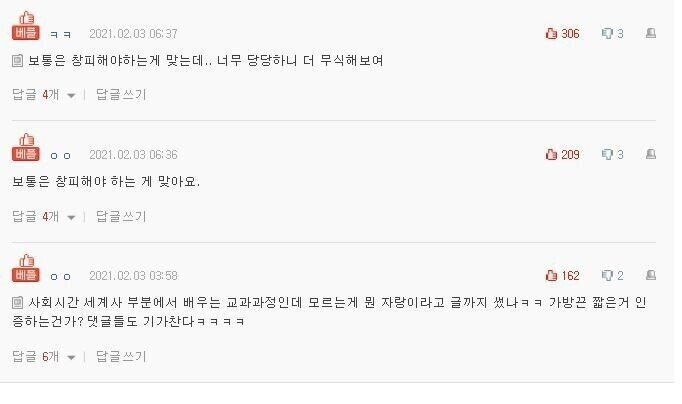Report the comment posted at 03:58

coord(651,276)
